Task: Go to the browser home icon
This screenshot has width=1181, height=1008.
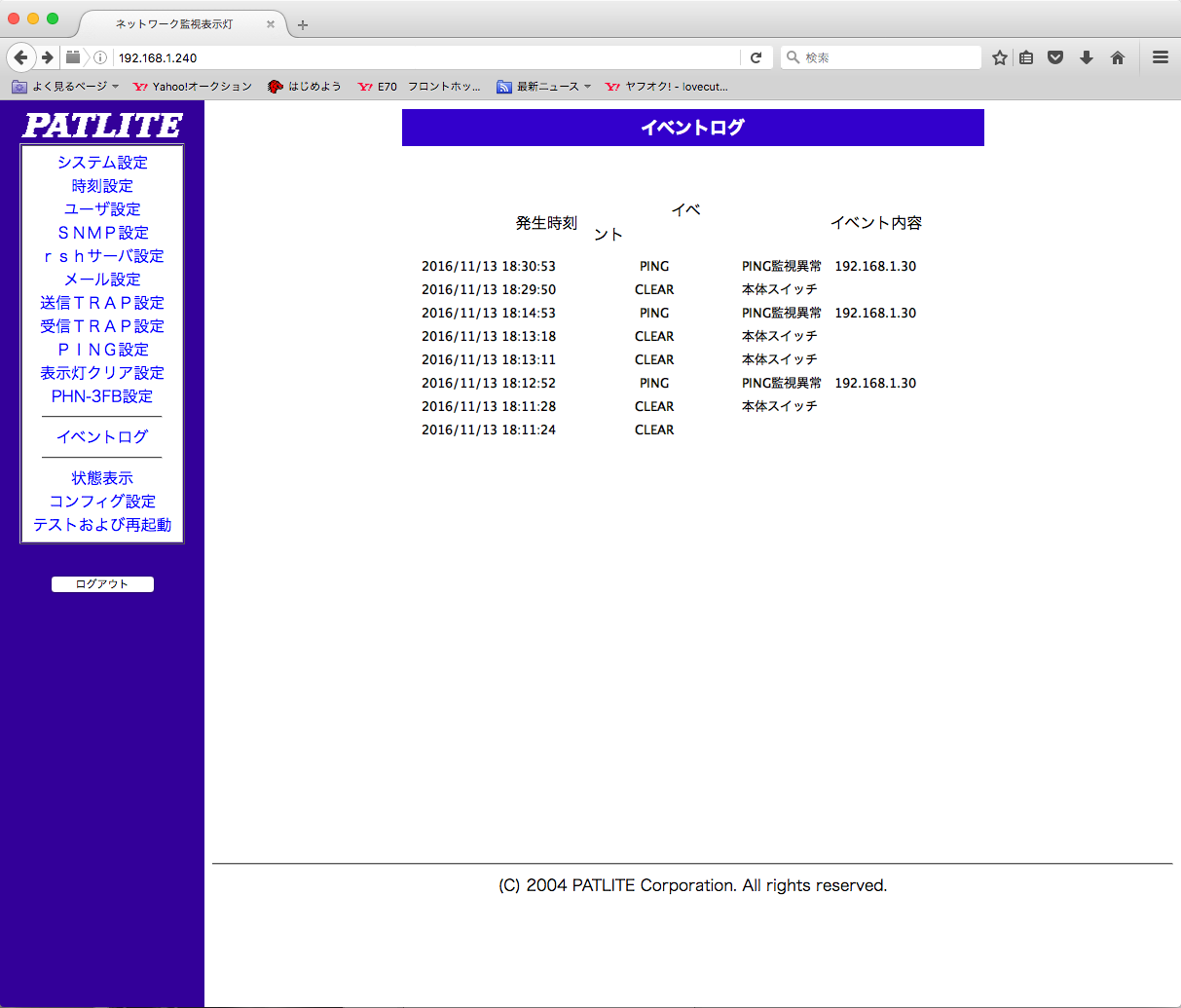Action: point(1118,57)
